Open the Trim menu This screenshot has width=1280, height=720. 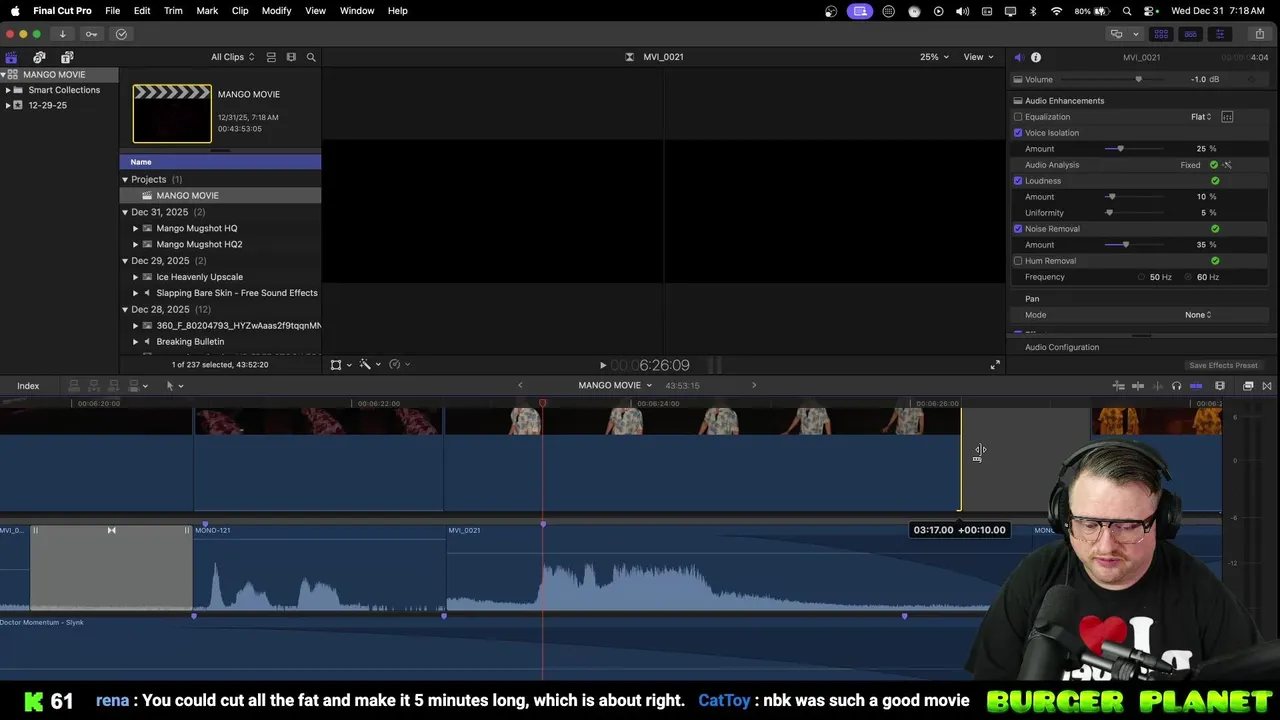pos(173,11)
